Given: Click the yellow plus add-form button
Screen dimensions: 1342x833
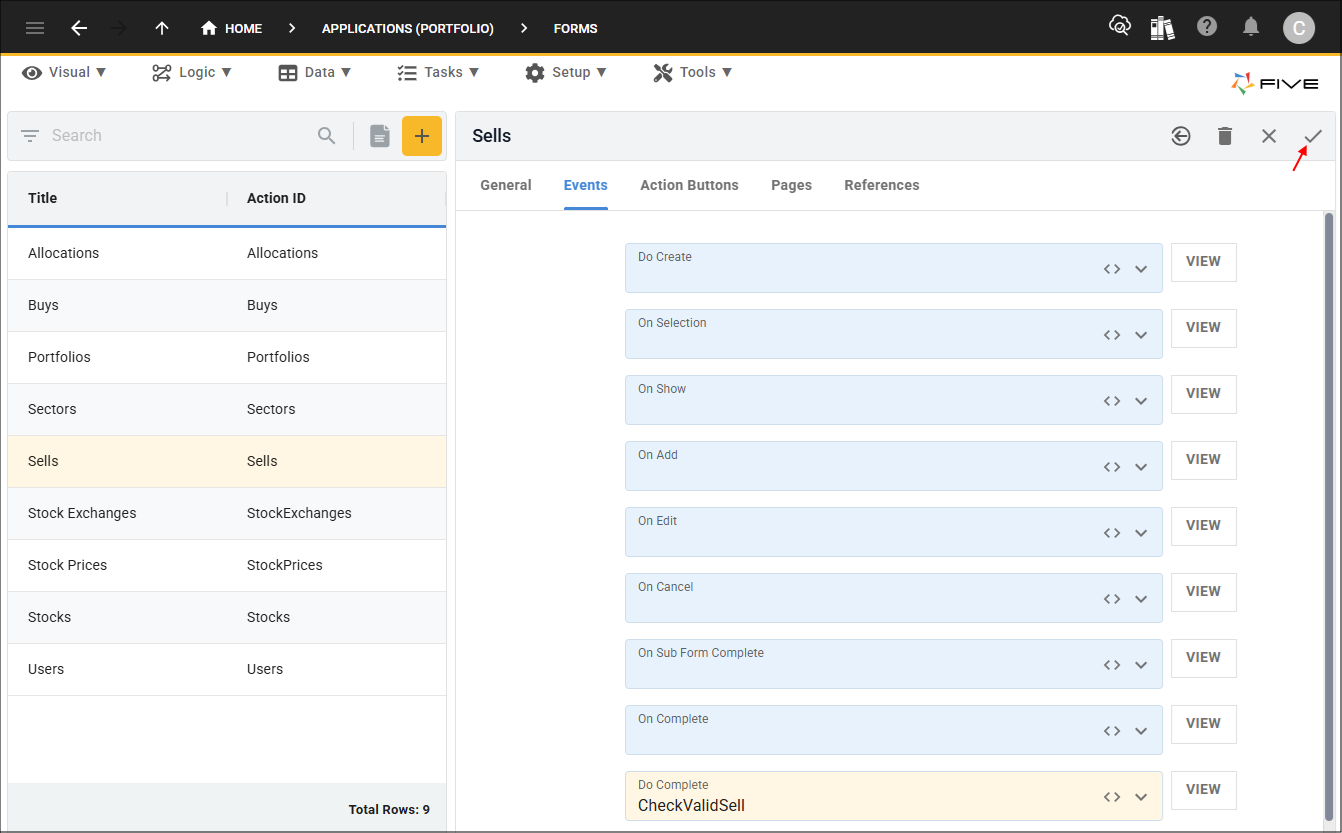Looking at the screenshot, I should [x=422, y=136].
